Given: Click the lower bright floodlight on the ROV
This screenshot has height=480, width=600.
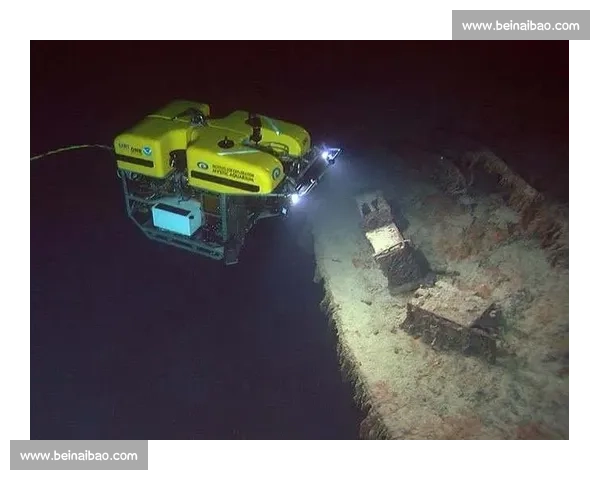Looking at the screenshot, I should click(294, 198).
